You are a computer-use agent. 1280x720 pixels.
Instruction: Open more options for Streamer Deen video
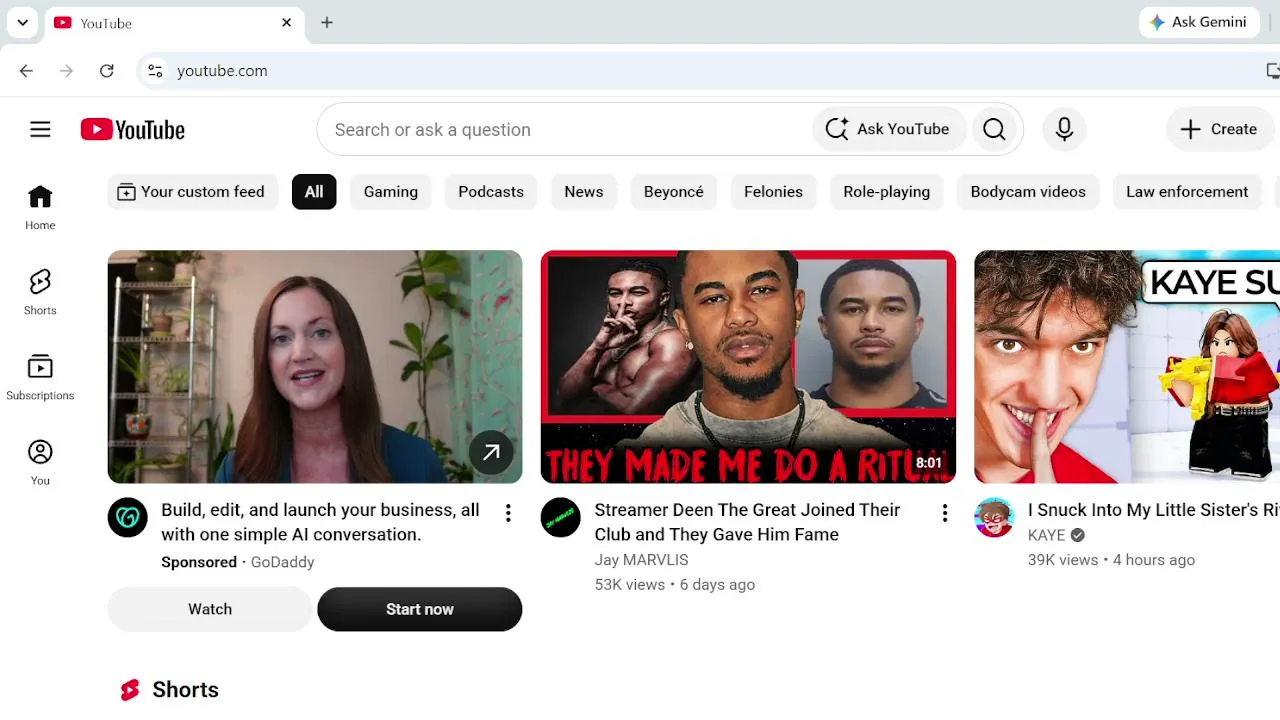click(x=944, y=513)
